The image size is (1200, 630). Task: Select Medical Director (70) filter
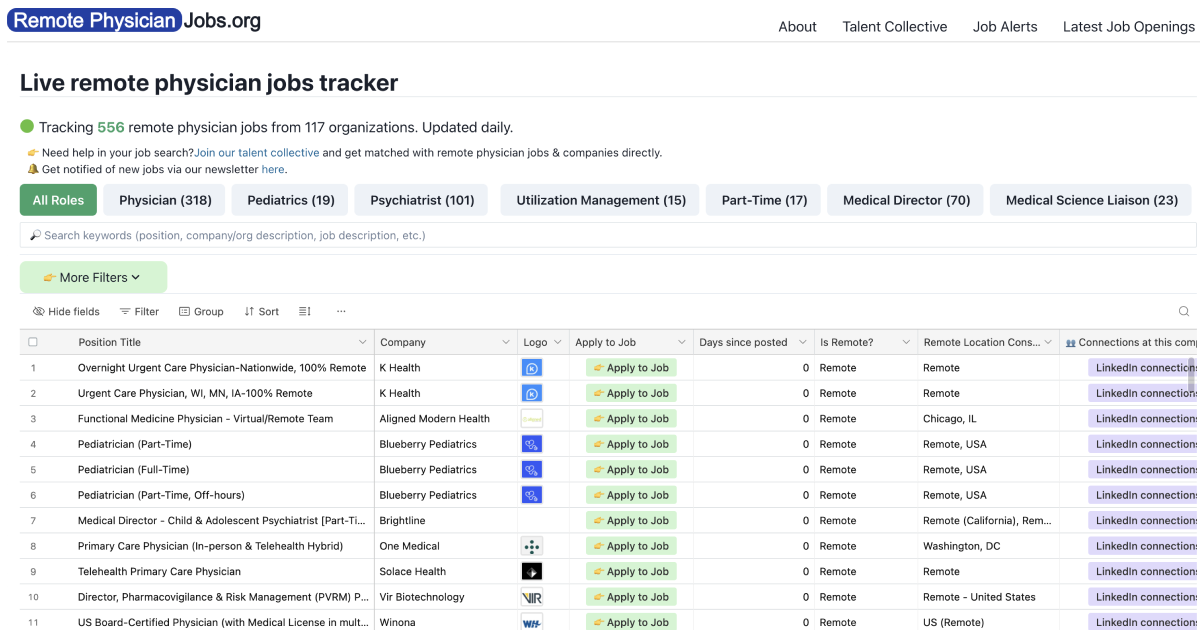906,200
